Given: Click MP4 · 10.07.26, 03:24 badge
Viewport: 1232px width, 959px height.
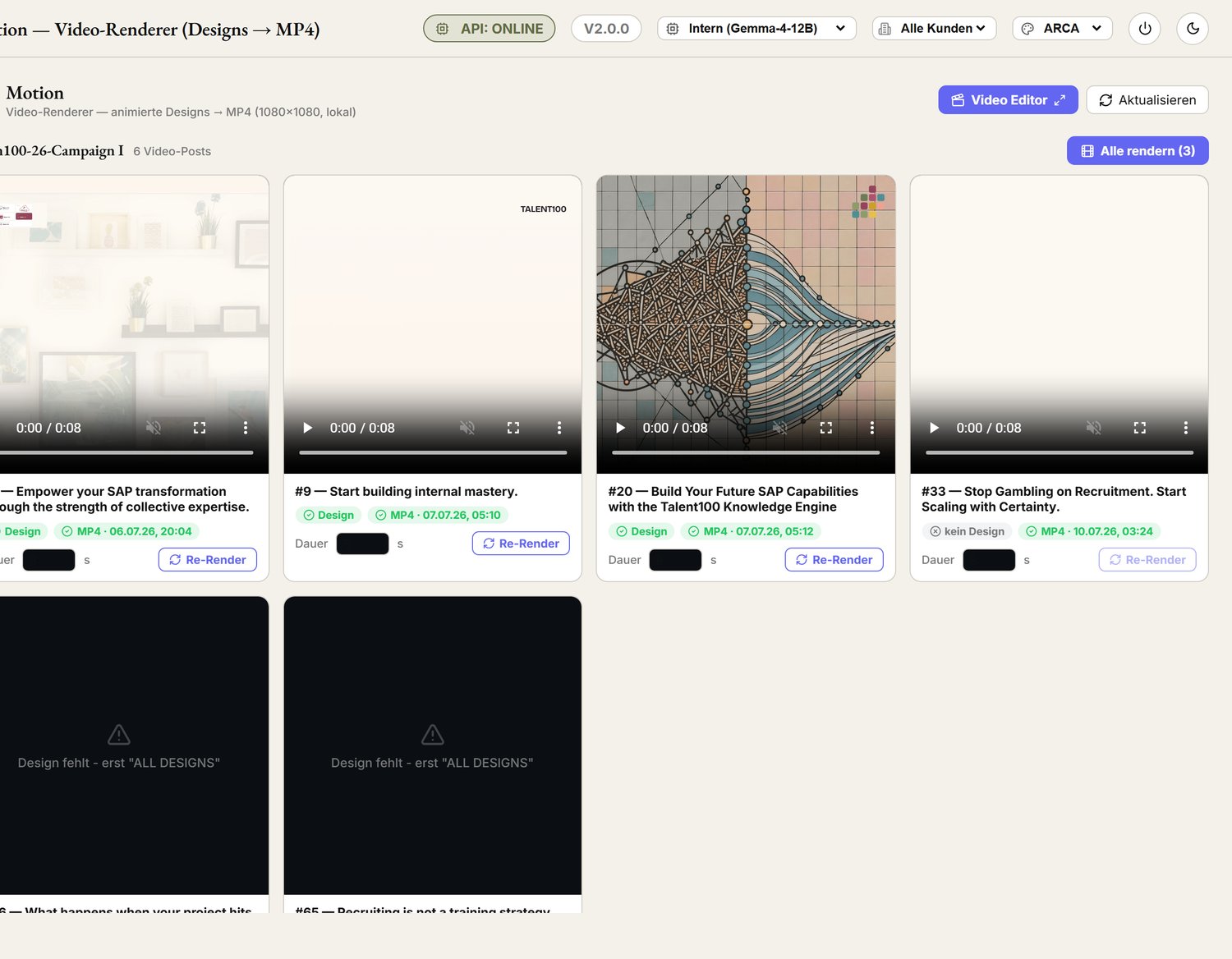Looking at the screenshot, I should (x=1089, y=531).
